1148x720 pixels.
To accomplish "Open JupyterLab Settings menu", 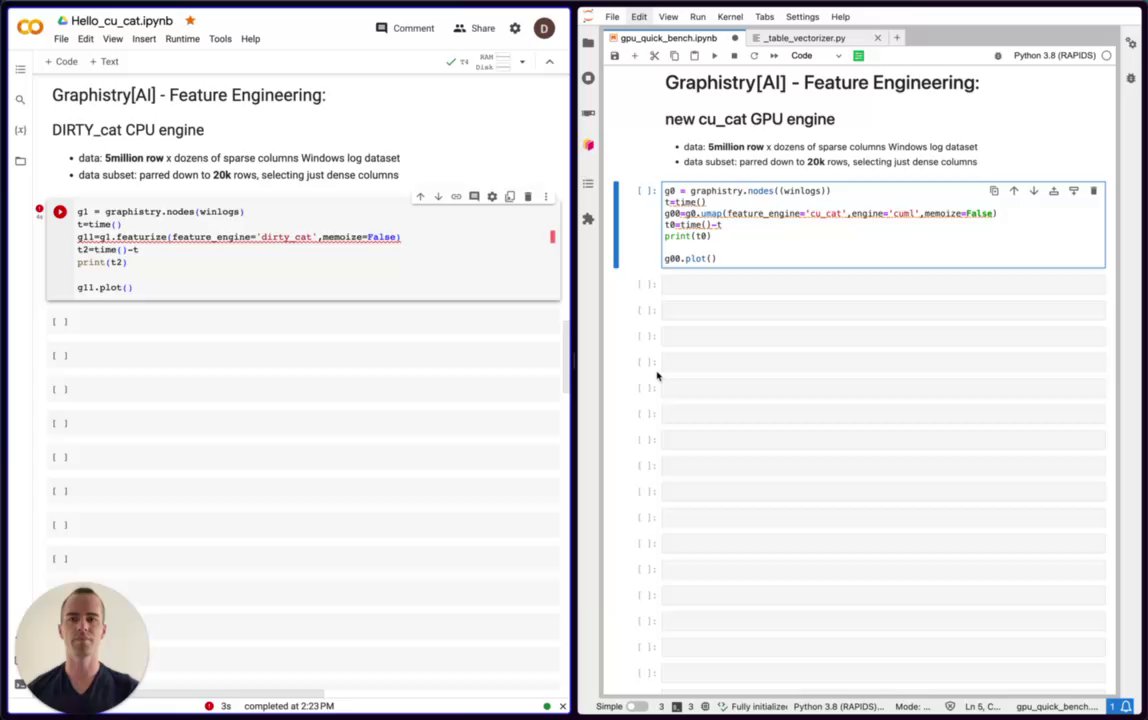I will click(x=802, y=17).
